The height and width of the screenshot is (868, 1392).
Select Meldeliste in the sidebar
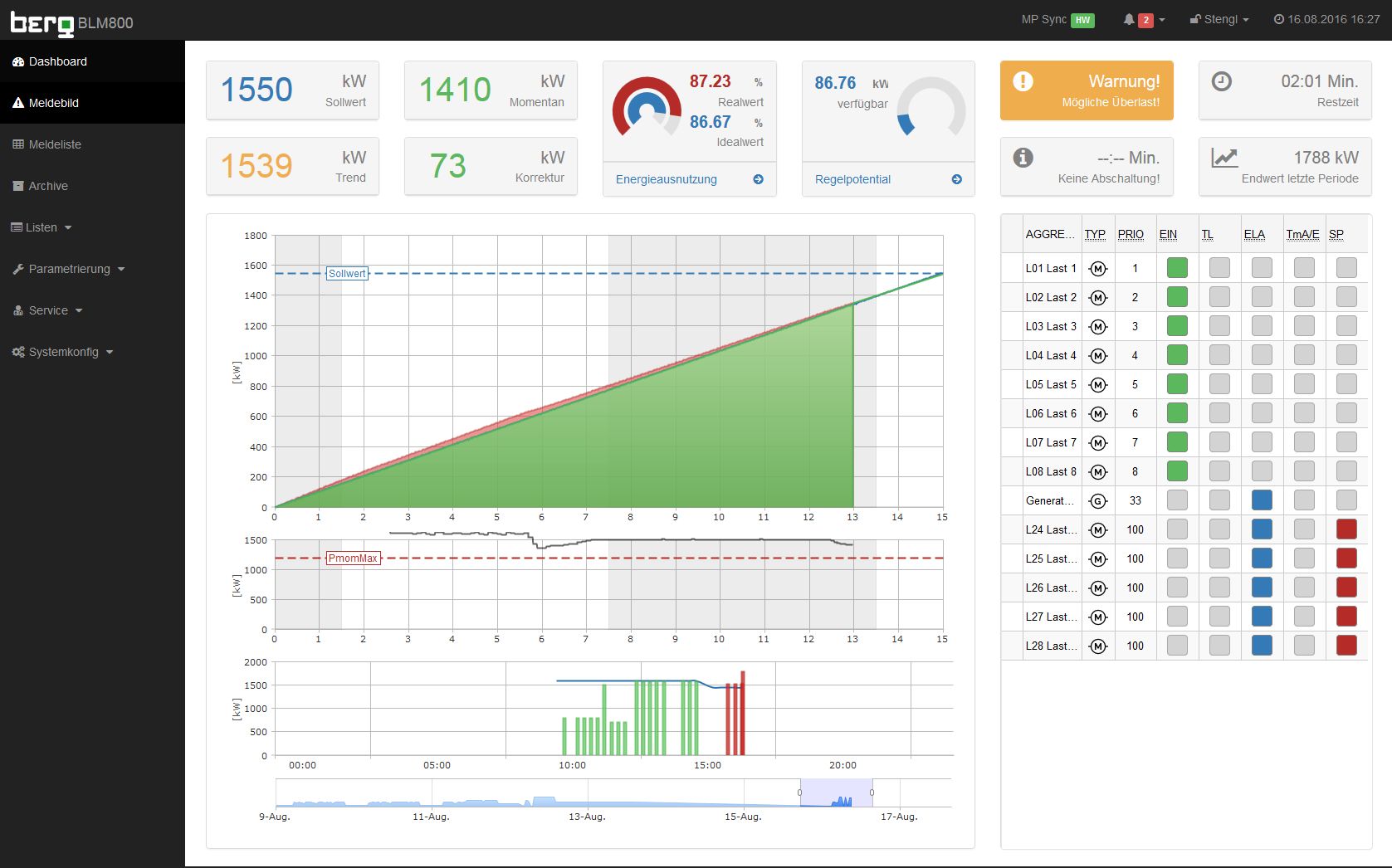pos(55,144)
